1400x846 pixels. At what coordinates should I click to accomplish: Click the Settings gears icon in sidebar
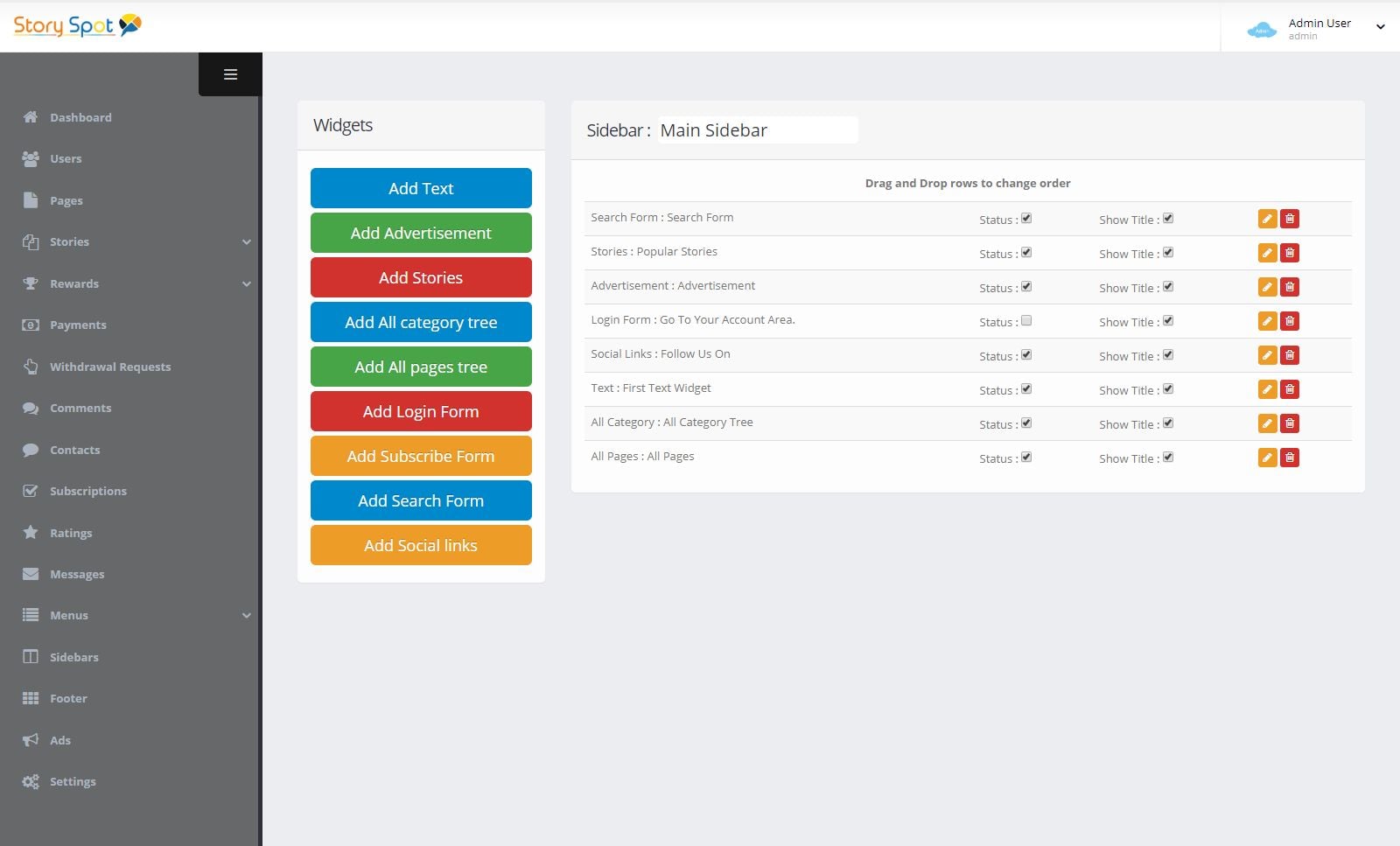coord(31,781)
